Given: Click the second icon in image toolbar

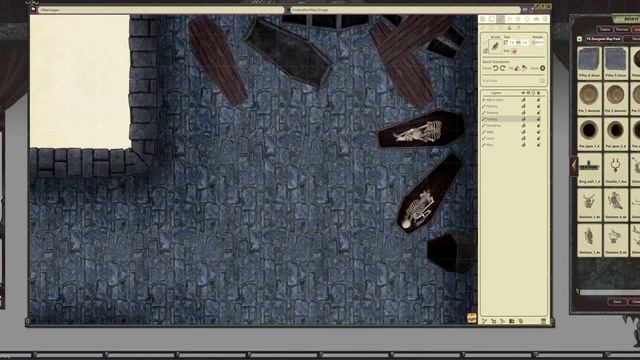Looking at the screenshot, I should [491, 19].
